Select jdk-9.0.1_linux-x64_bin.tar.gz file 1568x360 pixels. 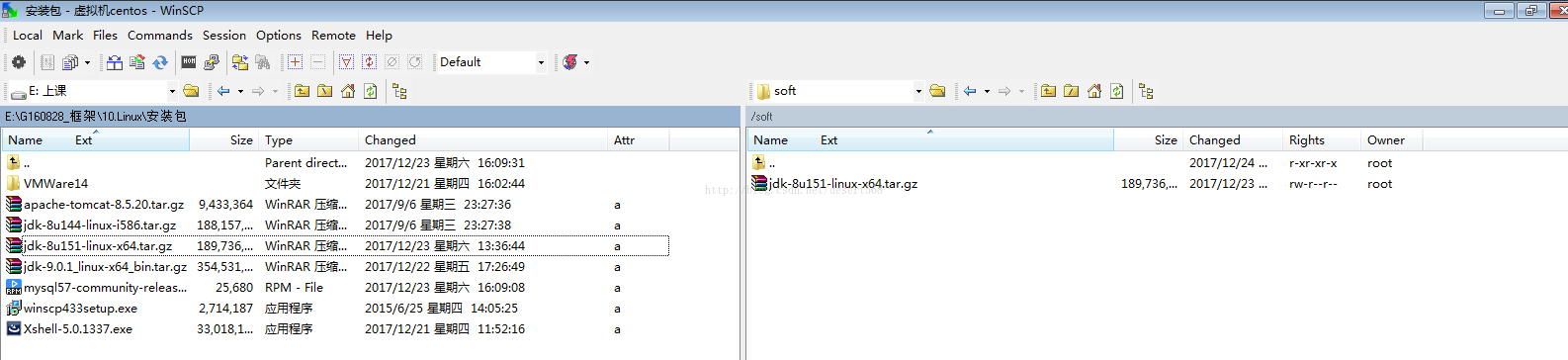coord(105,267)
